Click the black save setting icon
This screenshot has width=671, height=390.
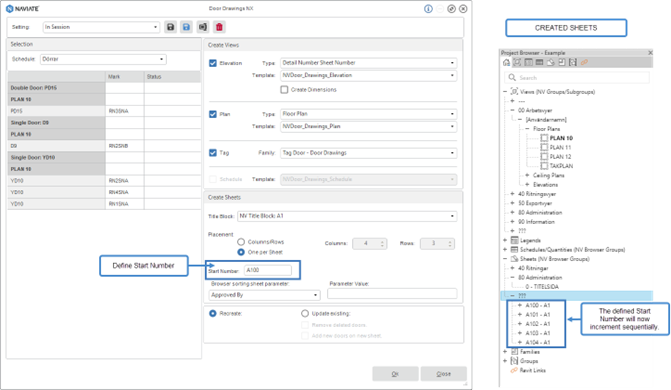(x=170, y=27)
